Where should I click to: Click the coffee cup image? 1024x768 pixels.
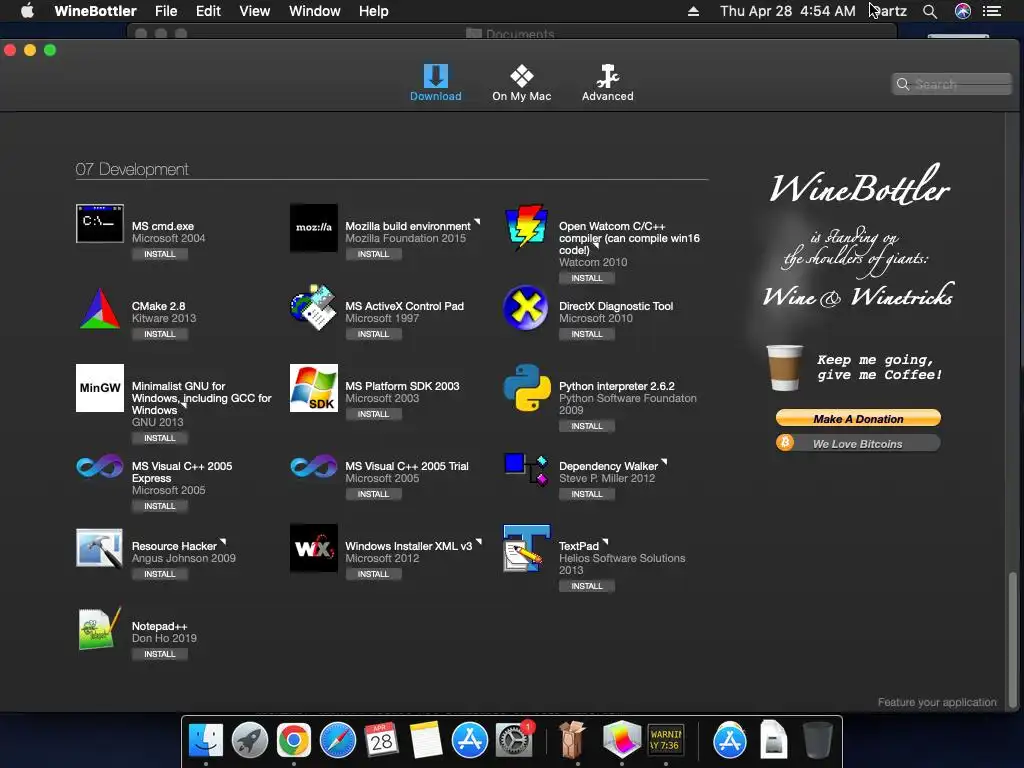click(x=784, y=368)
